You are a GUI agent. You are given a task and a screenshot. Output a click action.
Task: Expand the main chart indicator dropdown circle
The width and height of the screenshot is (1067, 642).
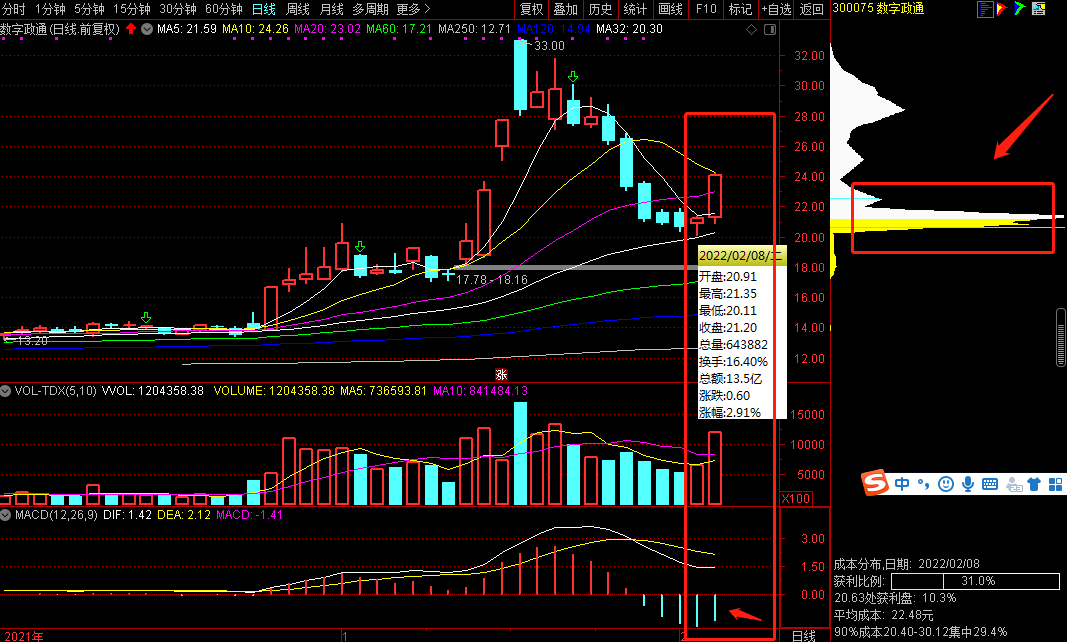coord(147,29)
